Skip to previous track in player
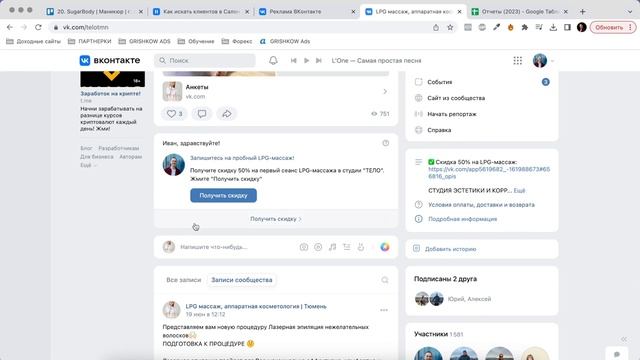Viewport: 640px width, 360px height. [293, 60]
